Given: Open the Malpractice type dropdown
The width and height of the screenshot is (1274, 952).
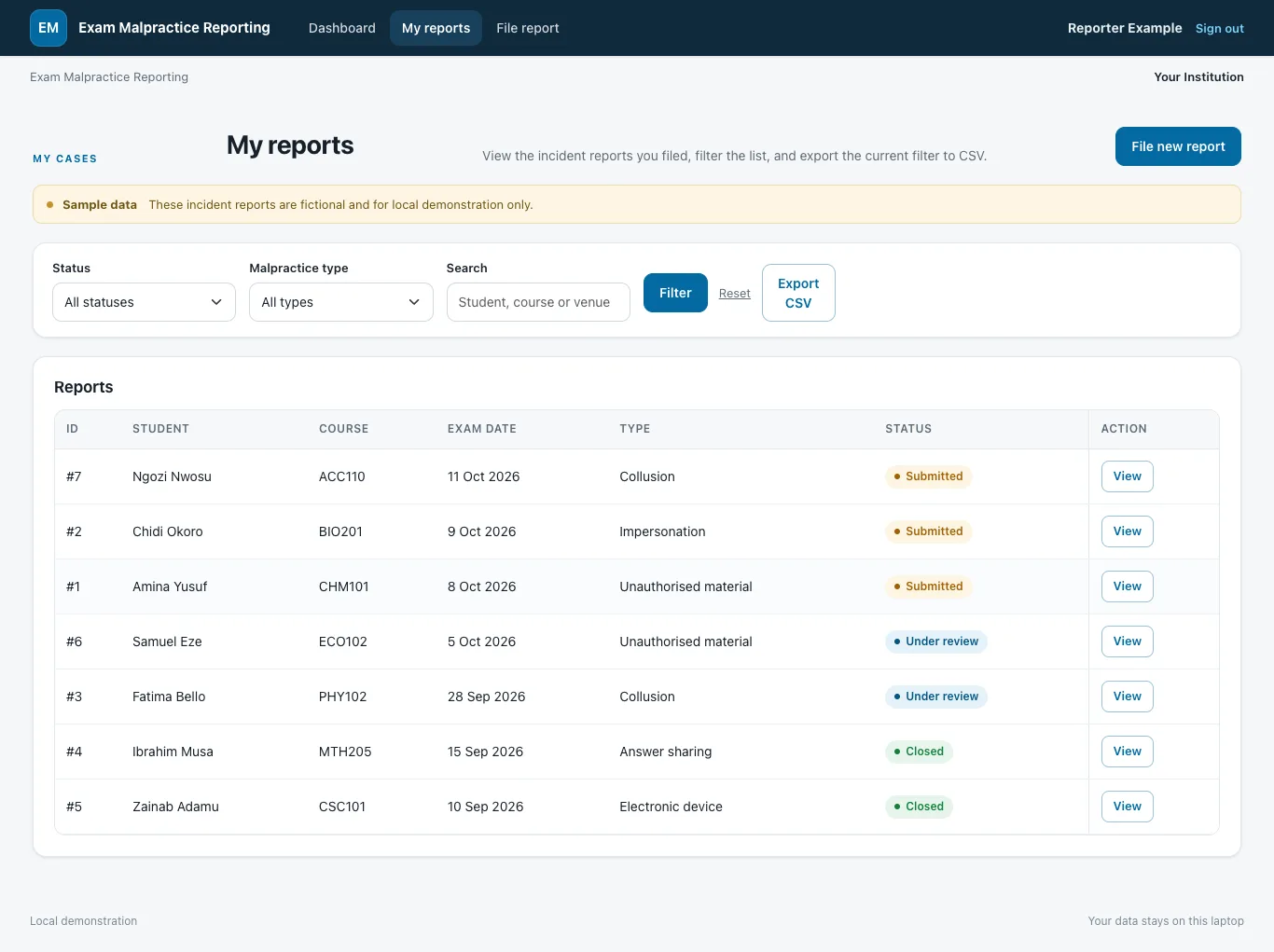Looking at the screenshot, I should (341, 302).
